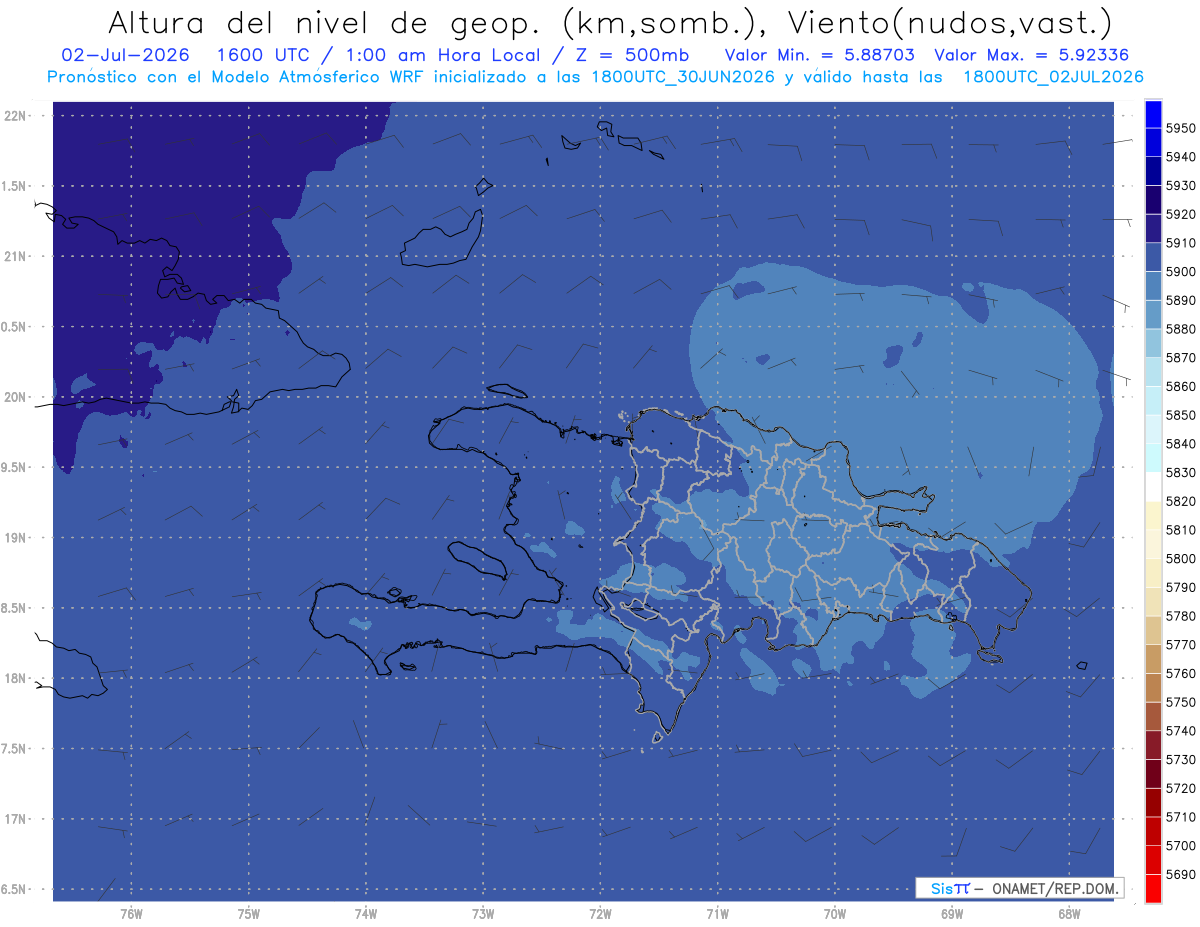
Task: Click the '76W' longitude label
Action: coord(131,912)
